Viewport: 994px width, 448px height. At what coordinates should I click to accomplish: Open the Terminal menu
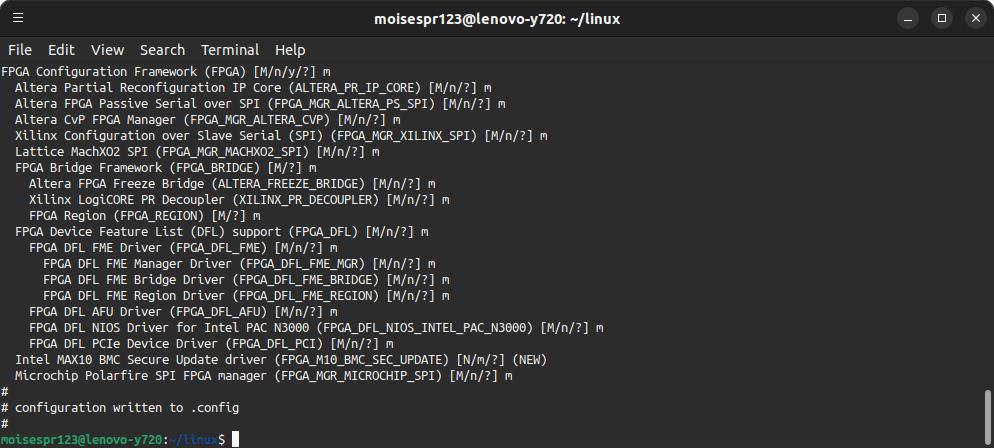pos(230,50)
